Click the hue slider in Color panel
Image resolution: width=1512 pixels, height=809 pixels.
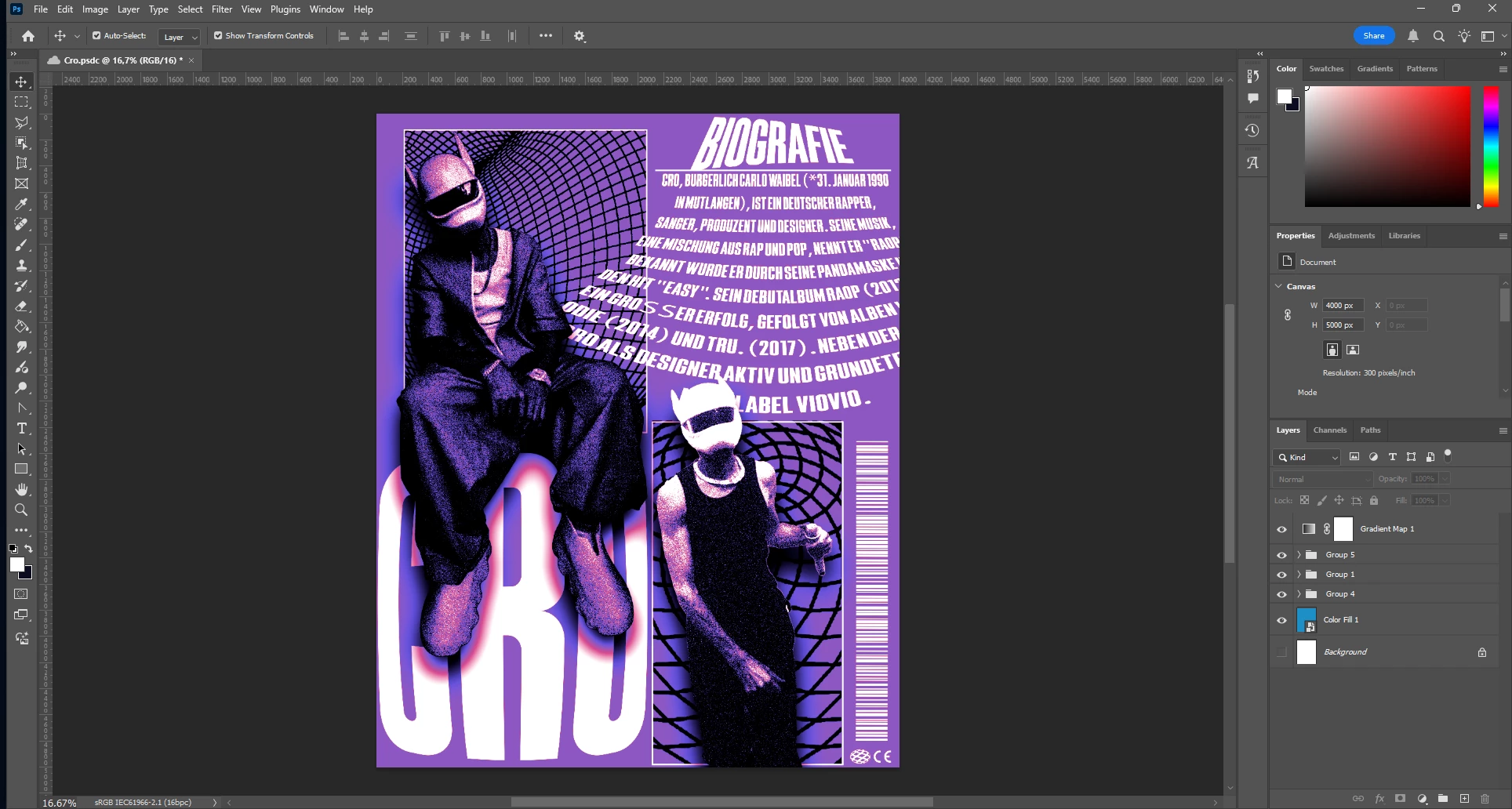1491,147
